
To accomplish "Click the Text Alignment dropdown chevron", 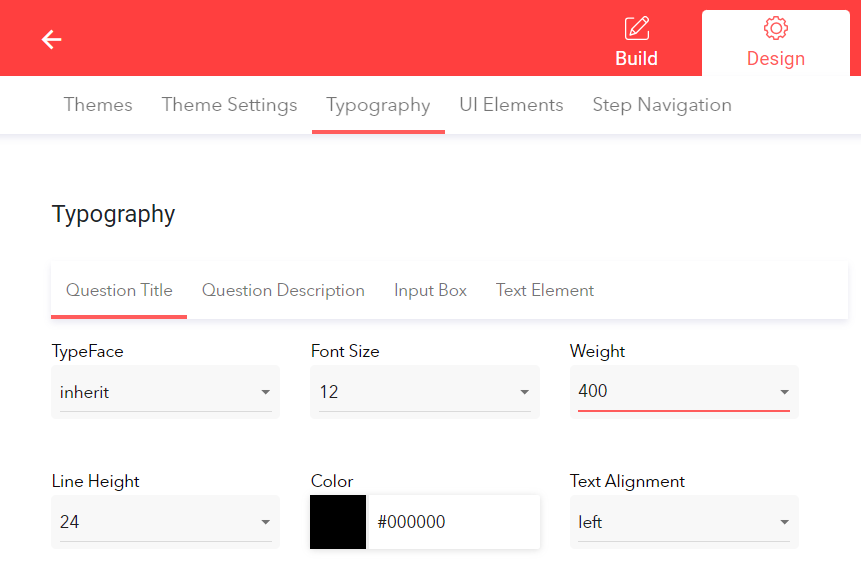I will pos(784,522).
